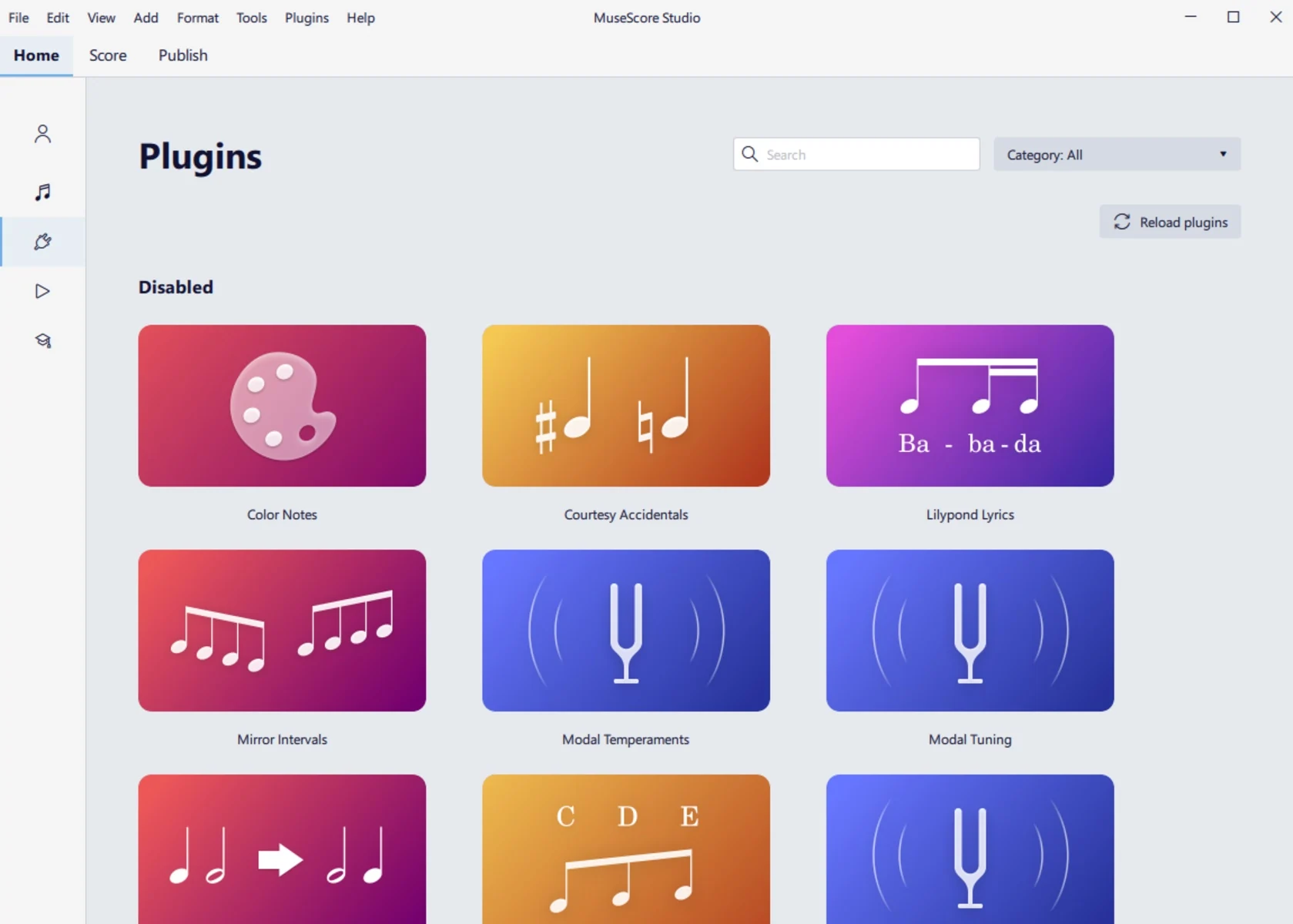
Task: Select the Plugins plug icon in the sidebar
Action: coord(42,242)
